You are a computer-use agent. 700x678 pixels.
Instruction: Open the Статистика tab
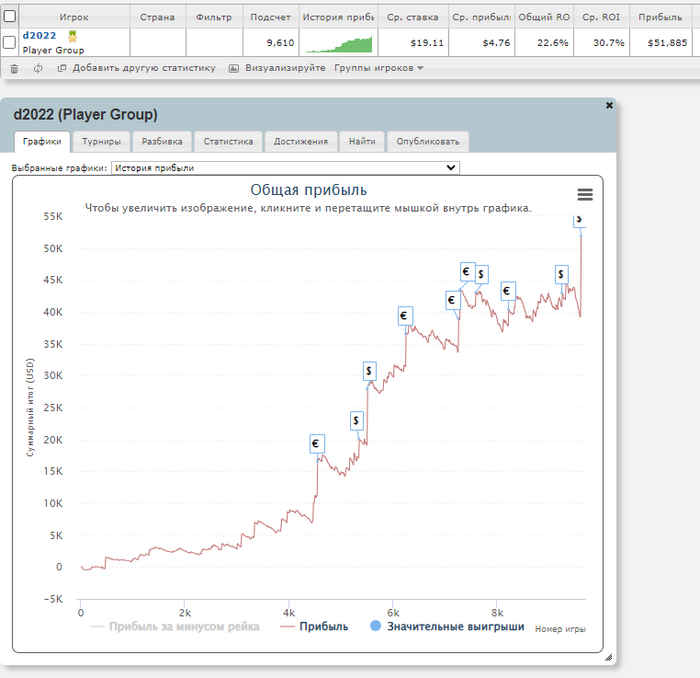pos(228,141)
